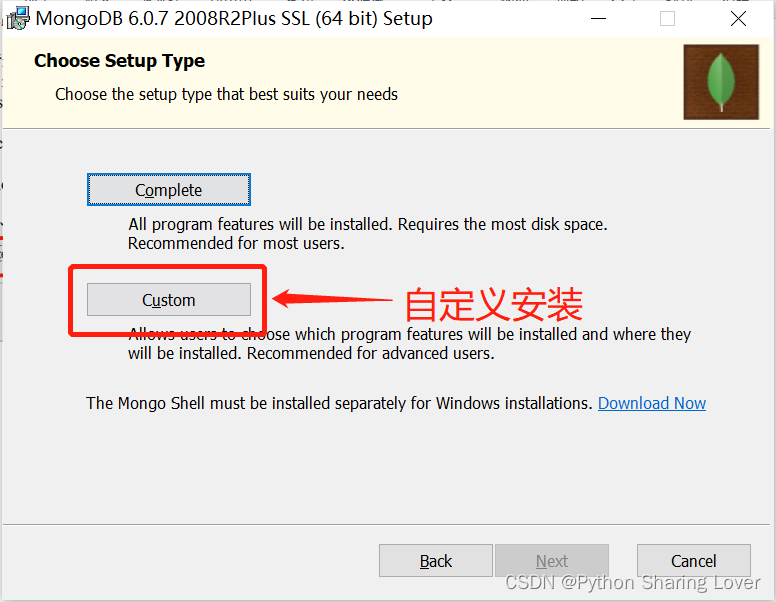The image size is (776, 602).
Task: Click the 'Recommended for advanced users' description
Action: point(409,344)
